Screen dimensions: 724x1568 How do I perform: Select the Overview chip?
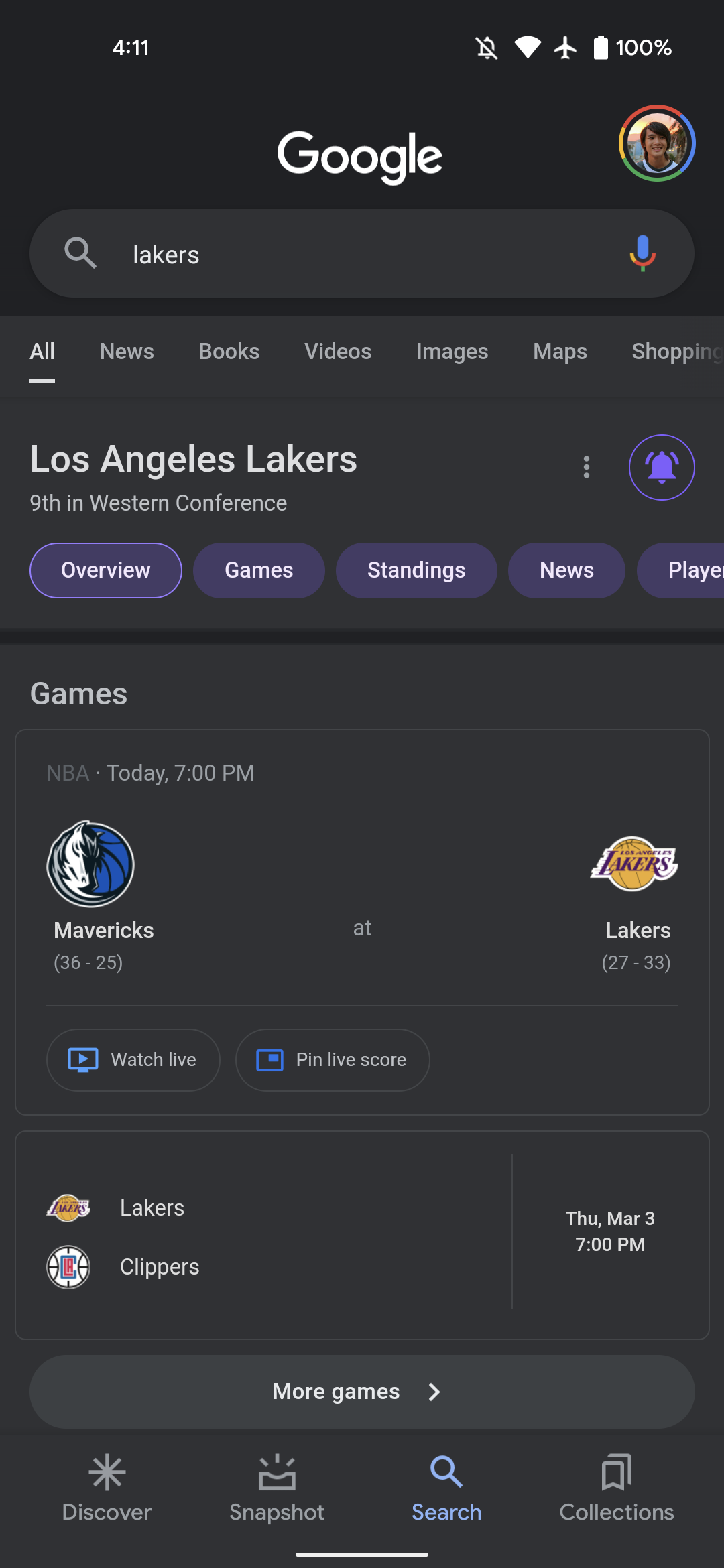(x=106, y=570)
